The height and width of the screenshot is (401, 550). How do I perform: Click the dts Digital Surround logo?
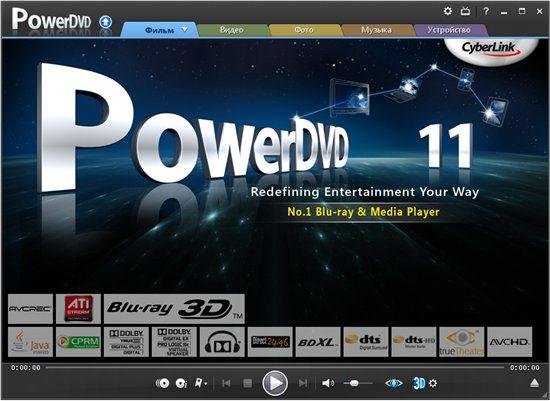click(366, 342)
